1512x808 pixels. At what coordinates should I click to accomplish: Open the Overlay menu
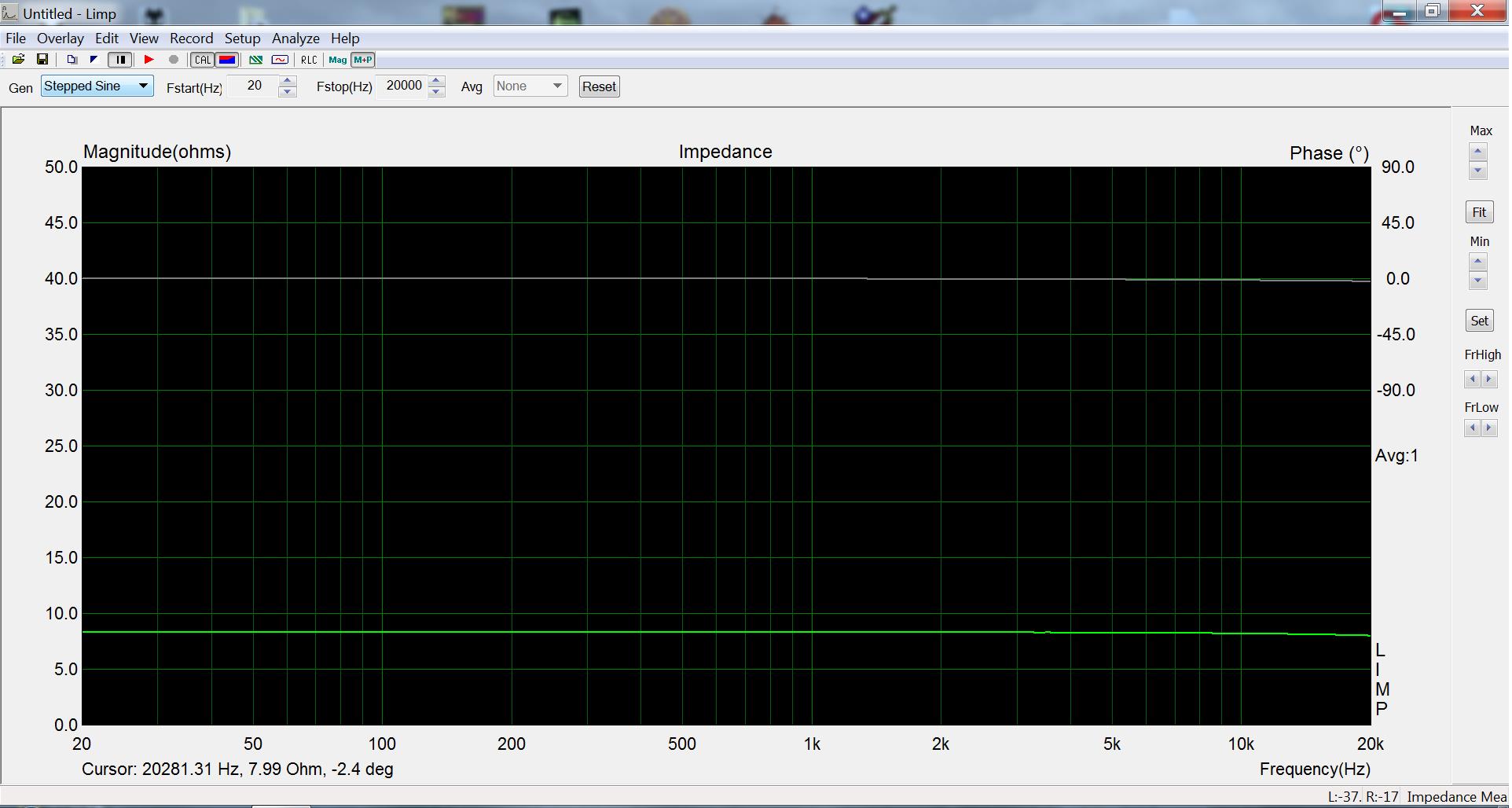click(x=61, y=38)
